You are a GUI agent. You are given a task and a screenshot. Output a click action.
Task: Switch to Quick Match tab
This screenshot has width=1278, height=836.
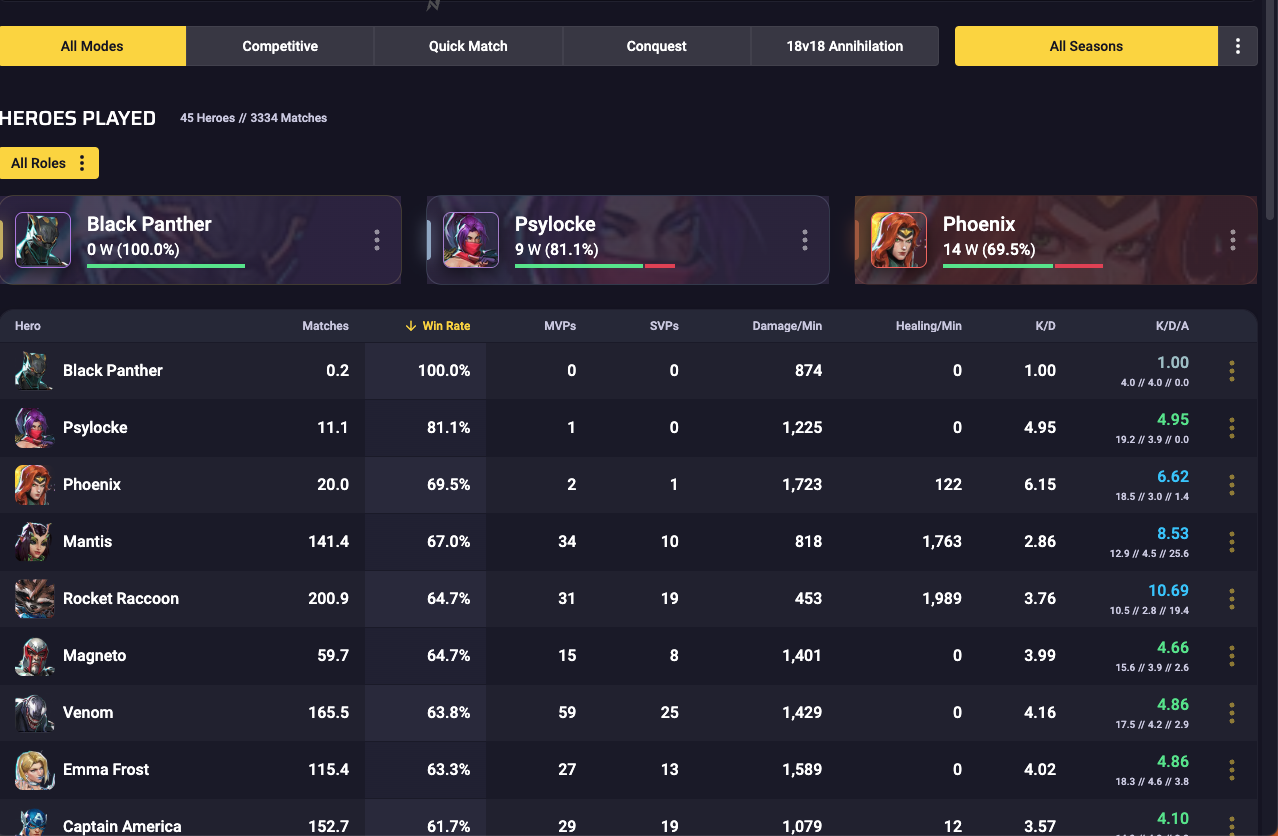pos(468,46)
